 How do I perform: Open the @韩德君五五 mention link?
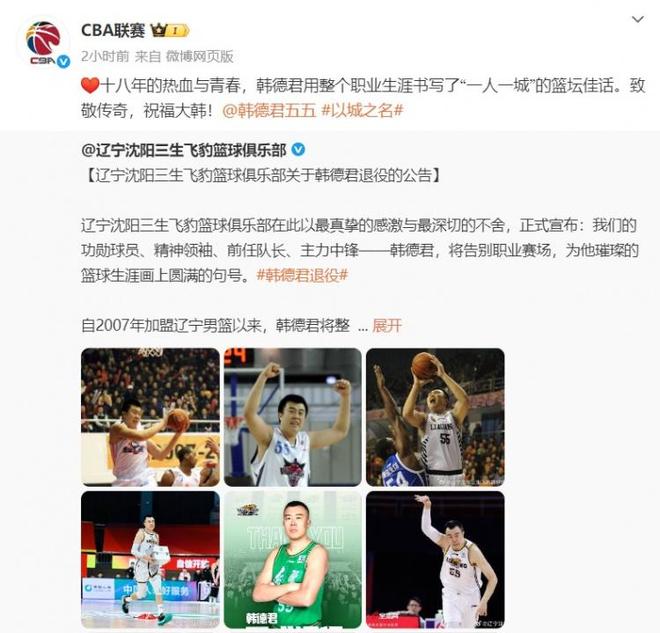[x=269, y=111]
